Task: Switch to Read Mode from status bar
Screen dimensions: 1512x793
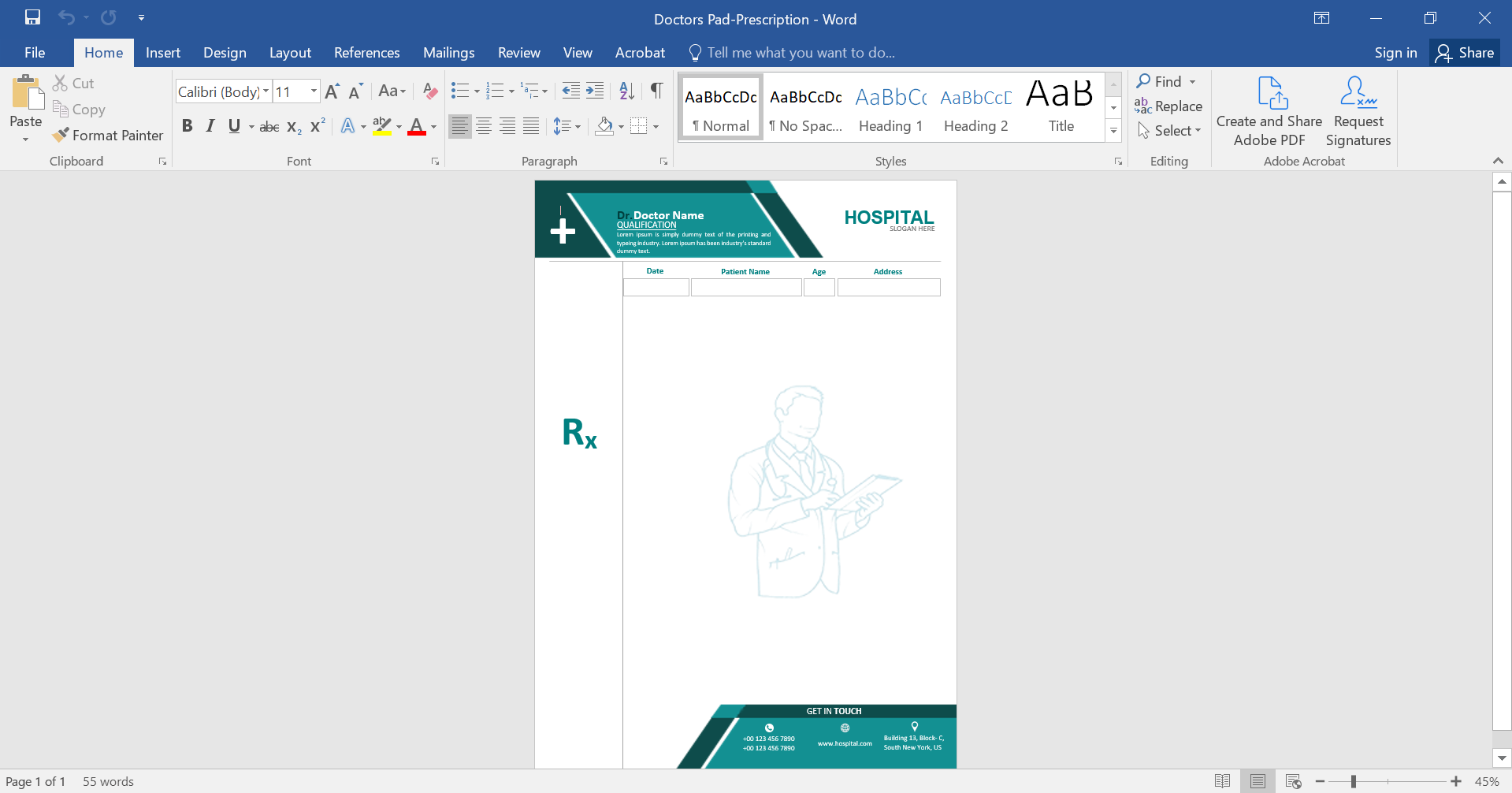Action: point(1222,781)
